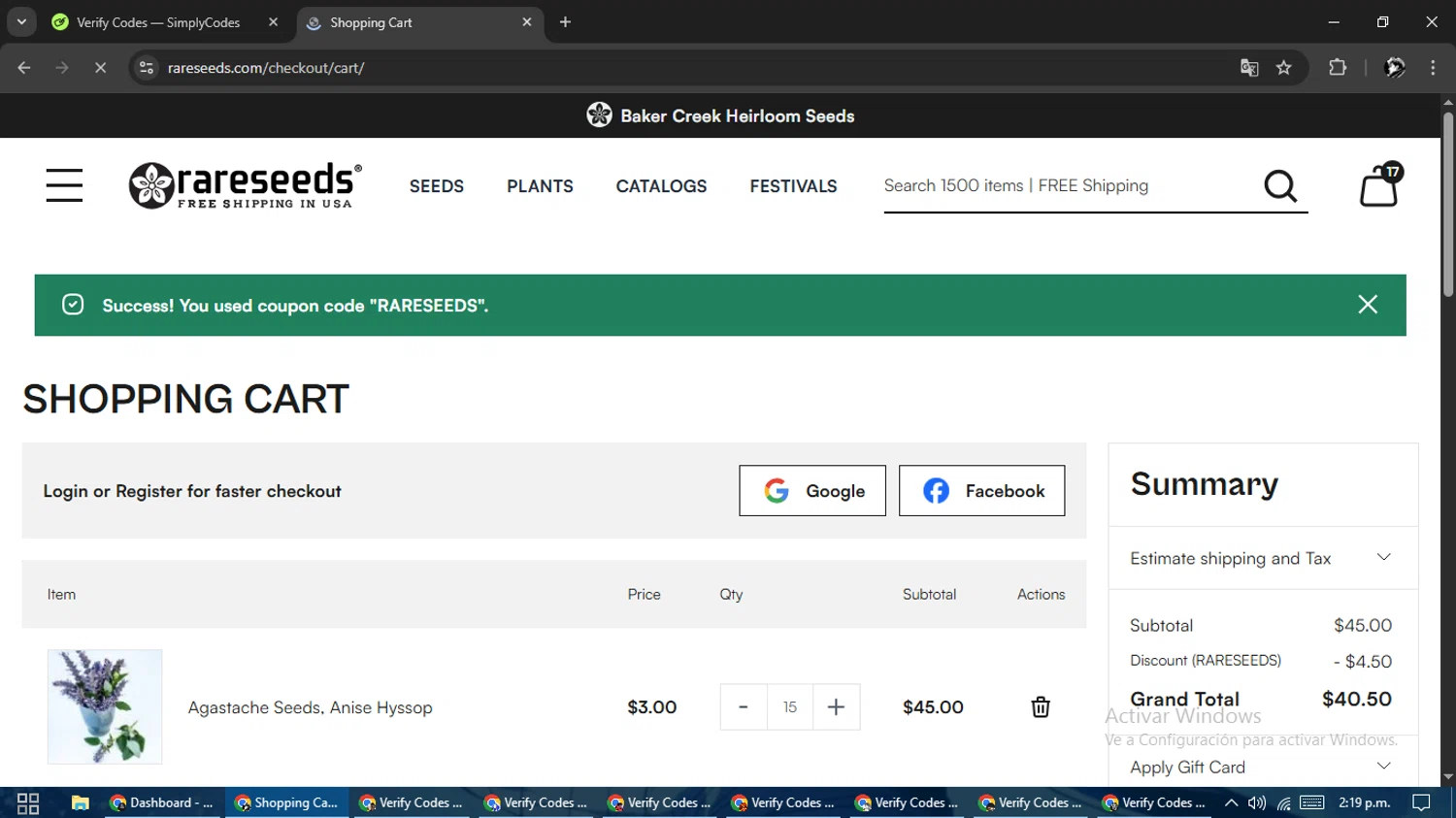Decrease Anise Hyssop quantity with minus

point(744,707)
